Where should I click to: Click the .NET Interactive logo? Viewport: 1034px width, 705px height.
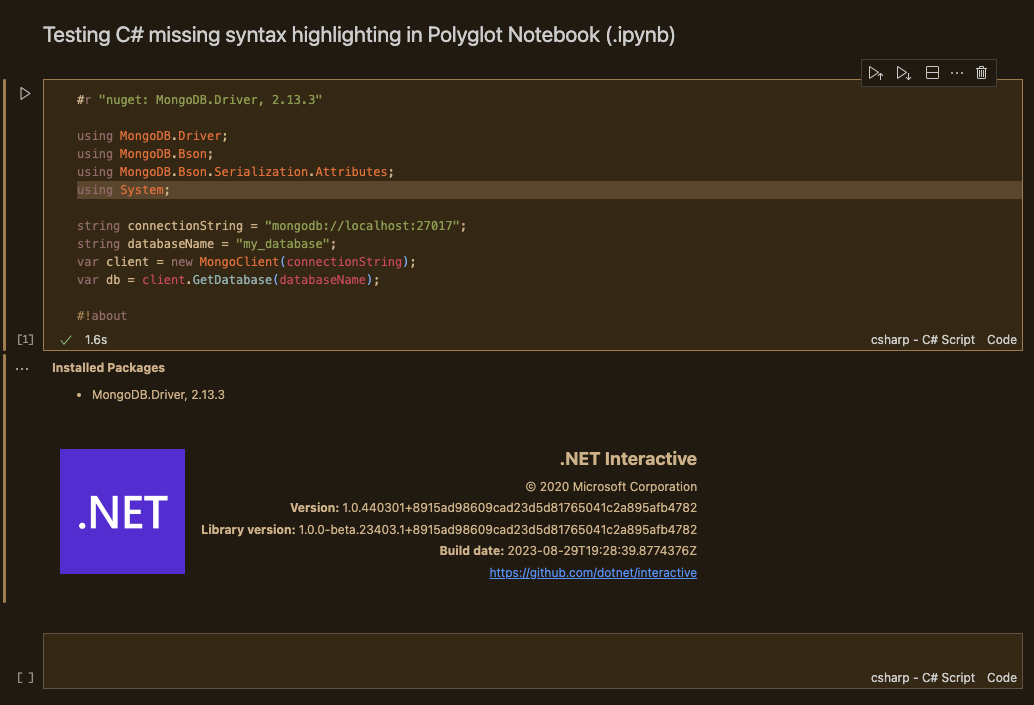(122, 512)
